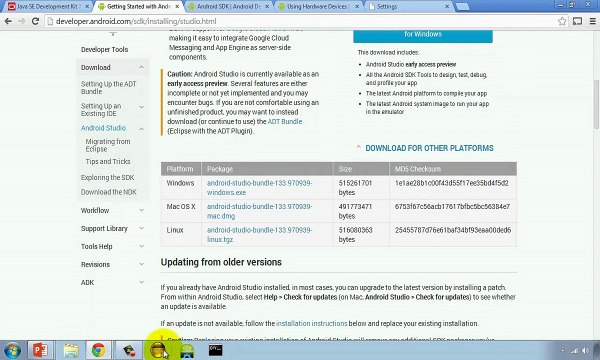Open Exploring the SDK page

[x=108, y=178]
